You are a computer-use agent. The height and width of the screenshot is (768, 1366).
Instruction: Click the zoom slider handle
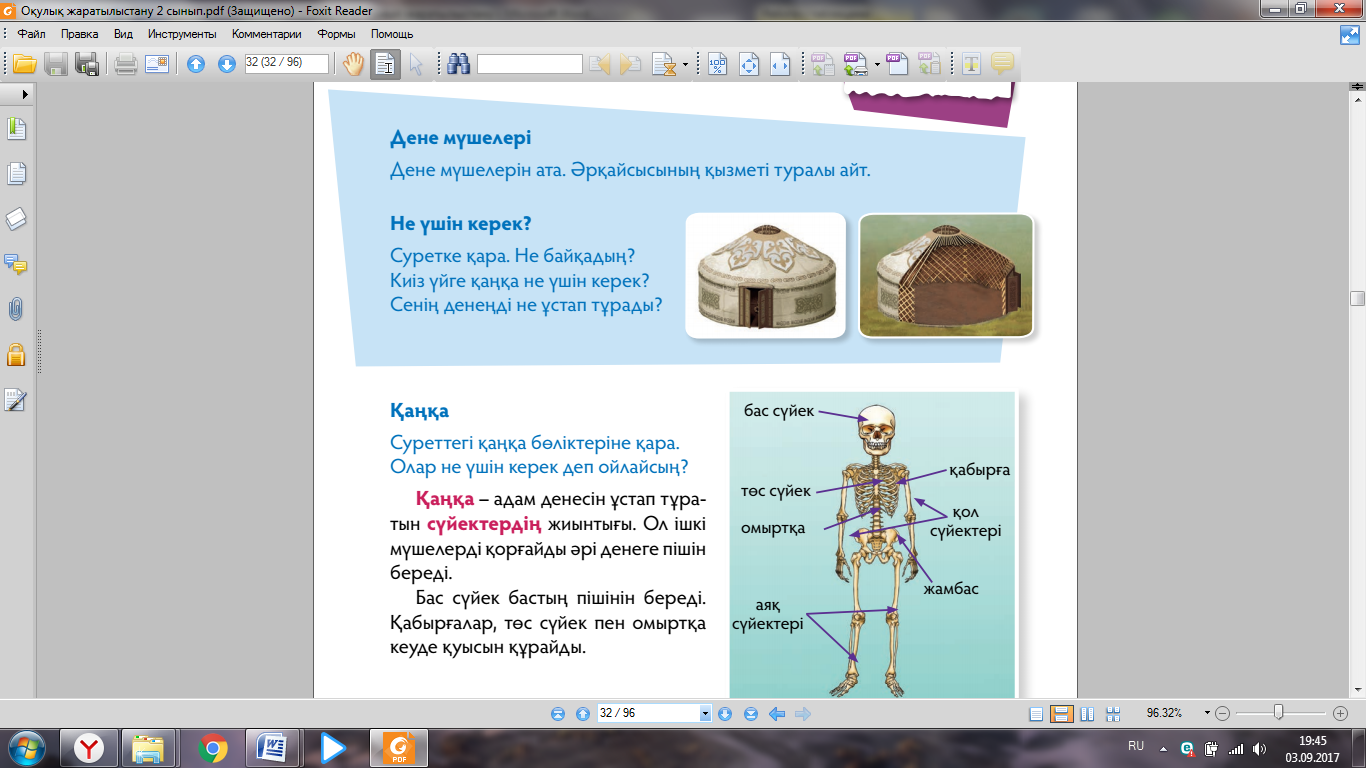click(x=1278, y=713)
